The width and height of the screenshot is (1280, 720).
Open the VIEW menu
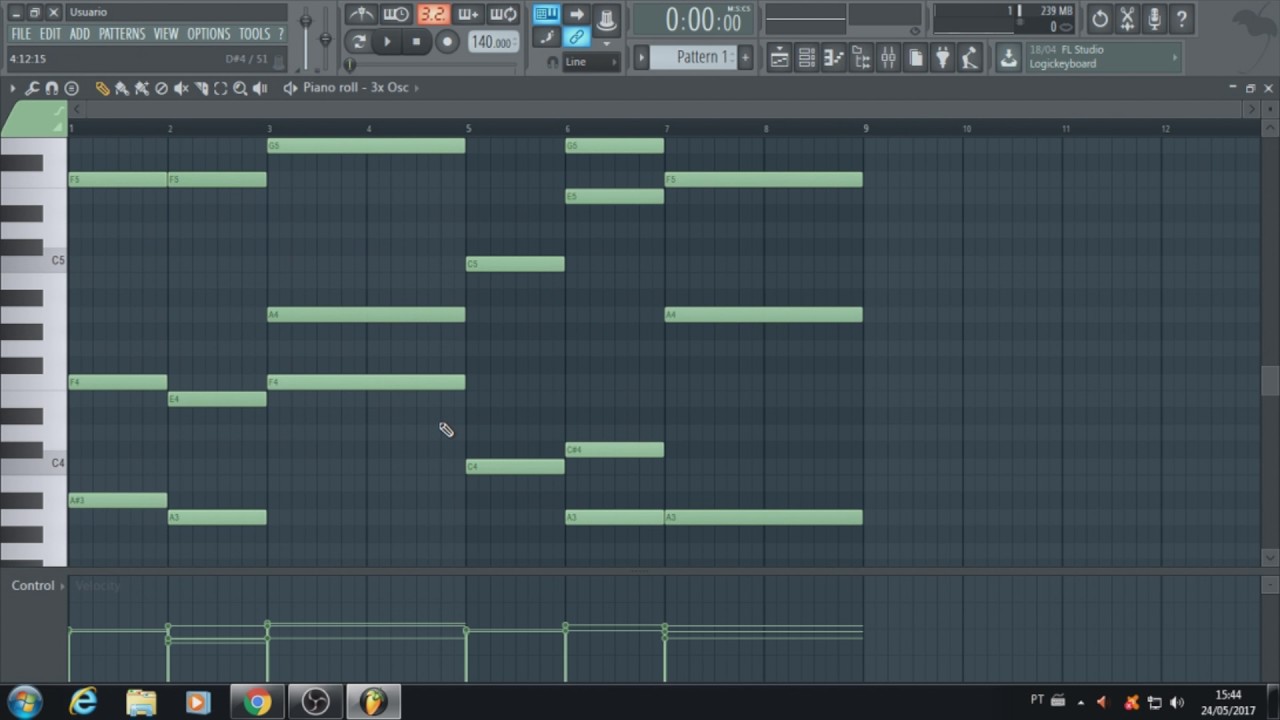click(x=166, y=34)
